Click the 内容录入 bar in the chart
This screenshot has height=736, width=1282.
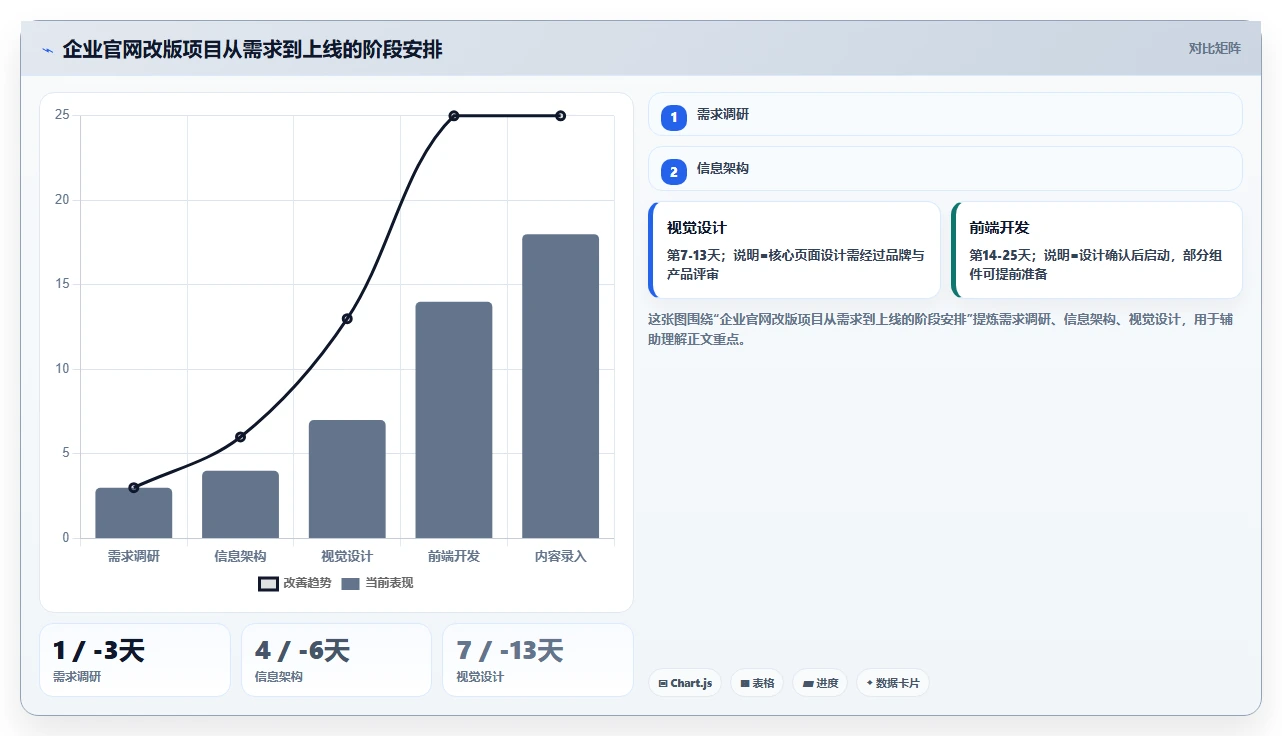pos(560,386)
